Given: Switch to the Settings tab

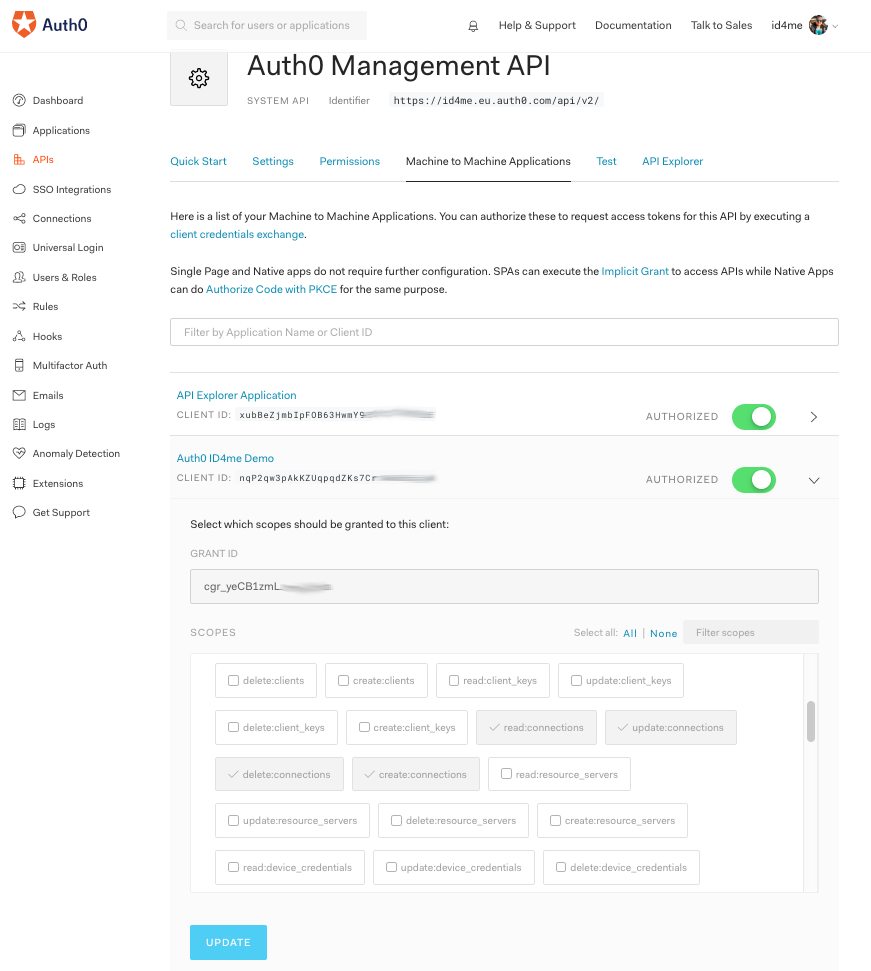Looking at the screenshot, I should (x=273, y=161).
